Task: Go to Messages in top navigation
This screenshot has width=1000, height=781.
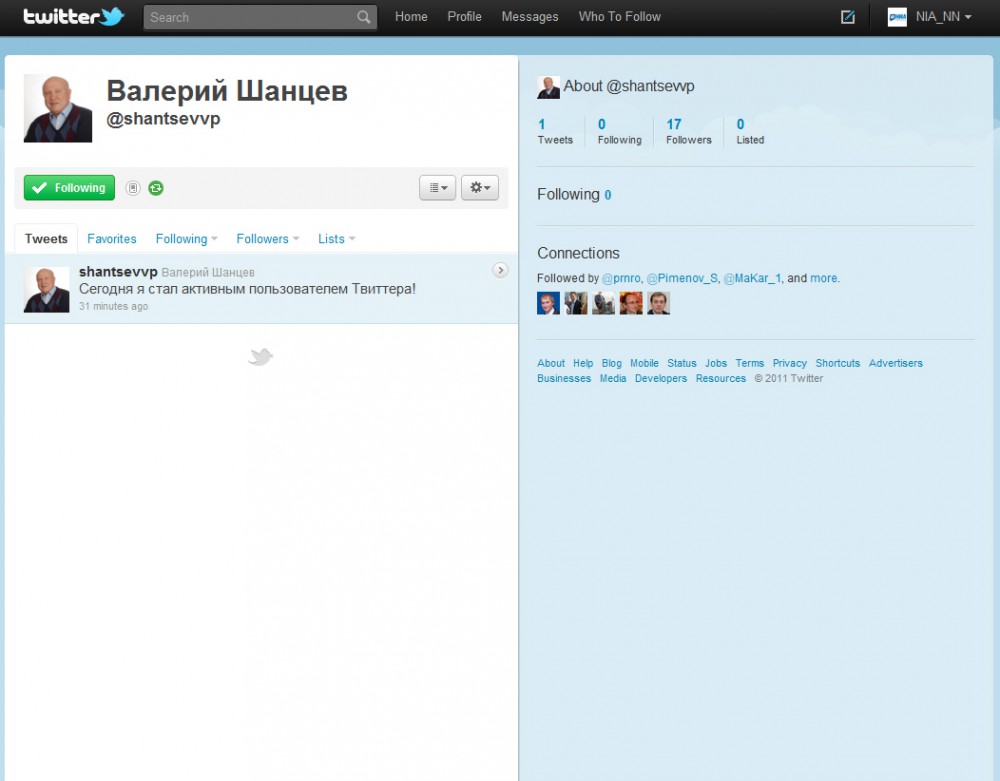Action: point(530,17)
